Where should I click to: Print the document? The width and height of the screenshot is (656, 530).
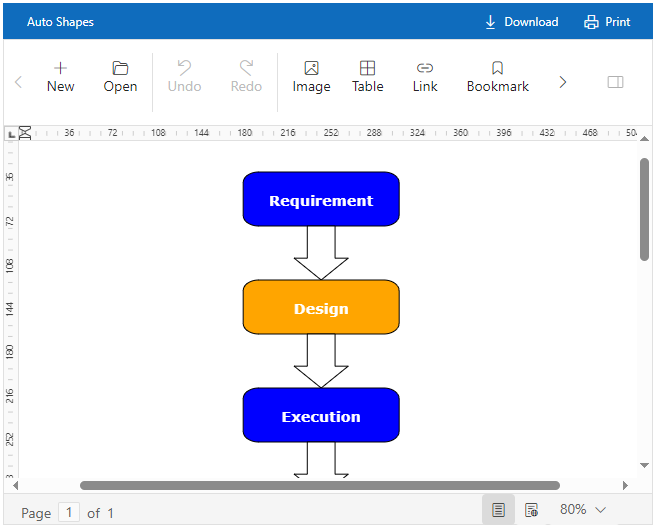(x=607, y=22)
